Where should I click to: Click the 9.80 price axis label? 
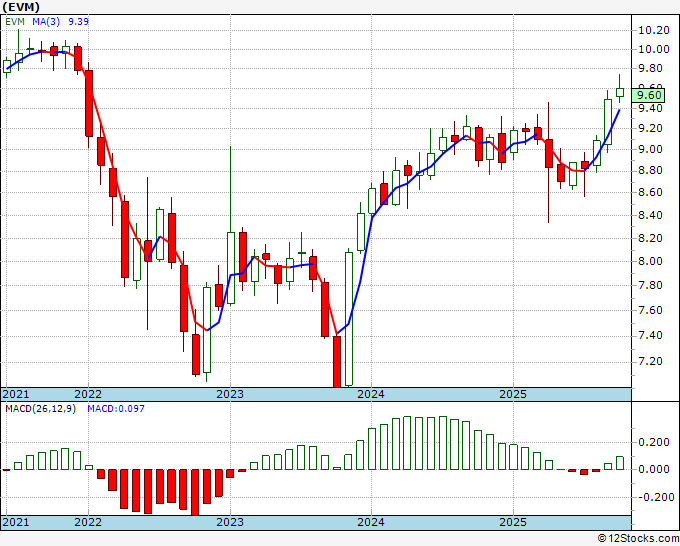point(651,69)
